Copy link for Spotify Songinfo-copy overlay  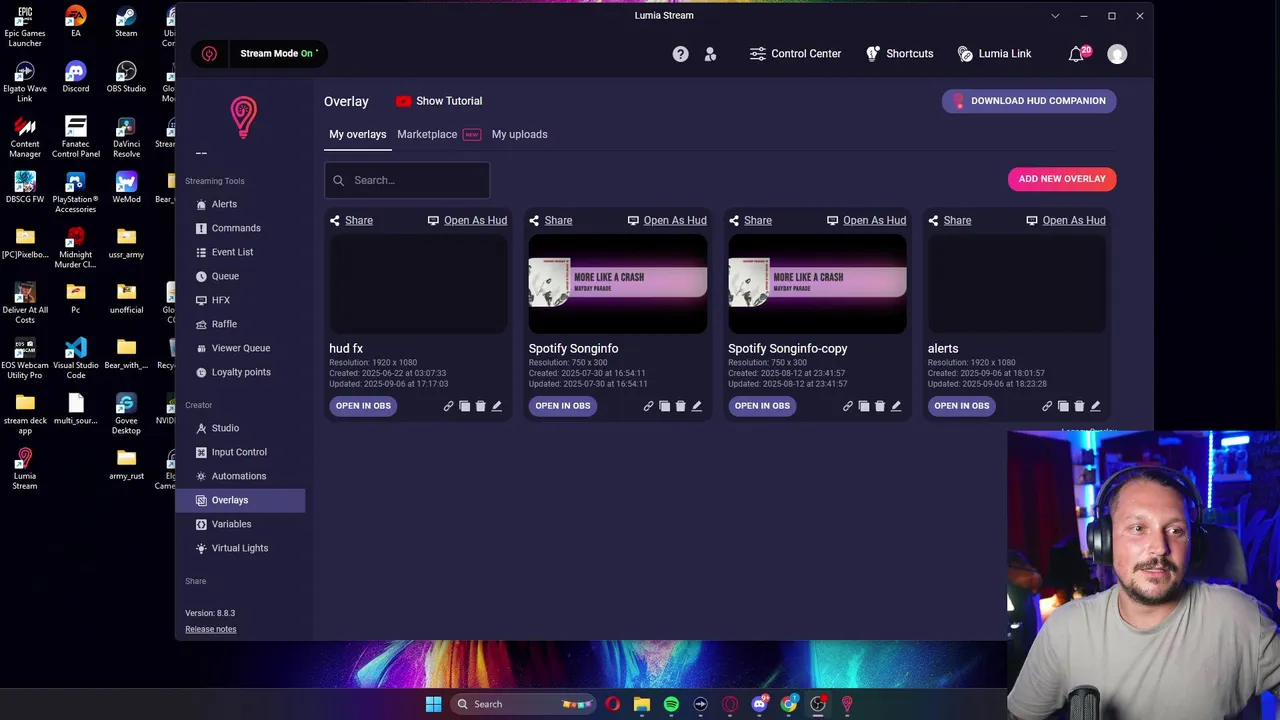tap(848, 406)
